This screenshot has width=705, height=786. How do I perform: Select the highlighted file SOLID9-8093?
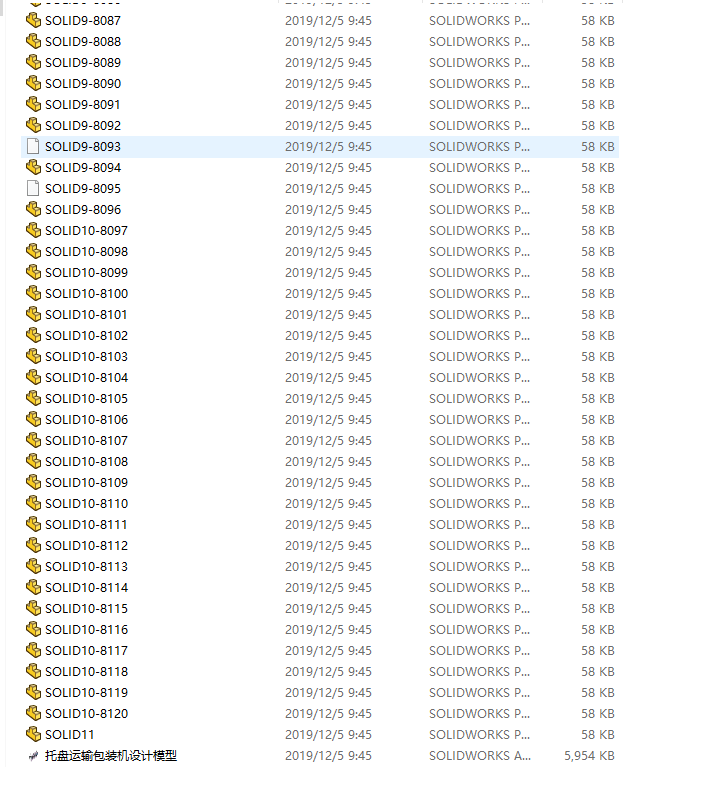[83, 146]
